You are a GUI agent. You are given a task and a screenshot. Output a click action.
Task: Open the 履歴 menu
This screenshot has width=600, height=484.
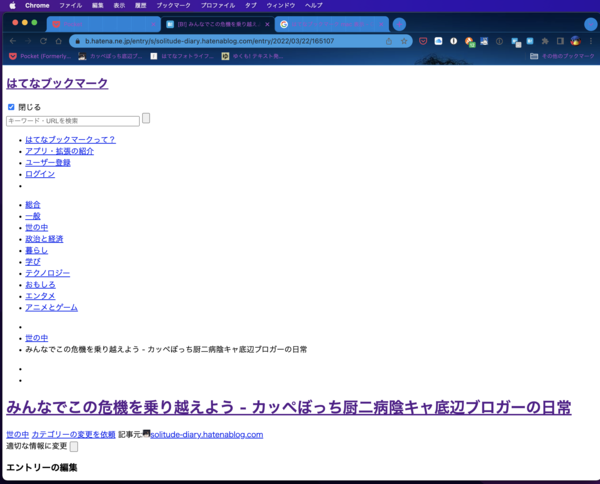coord(140,5)
